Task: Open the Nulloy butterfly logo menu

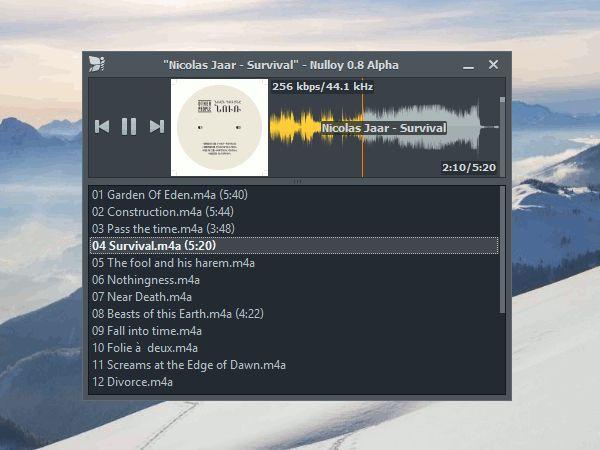Action: [96, 64]
